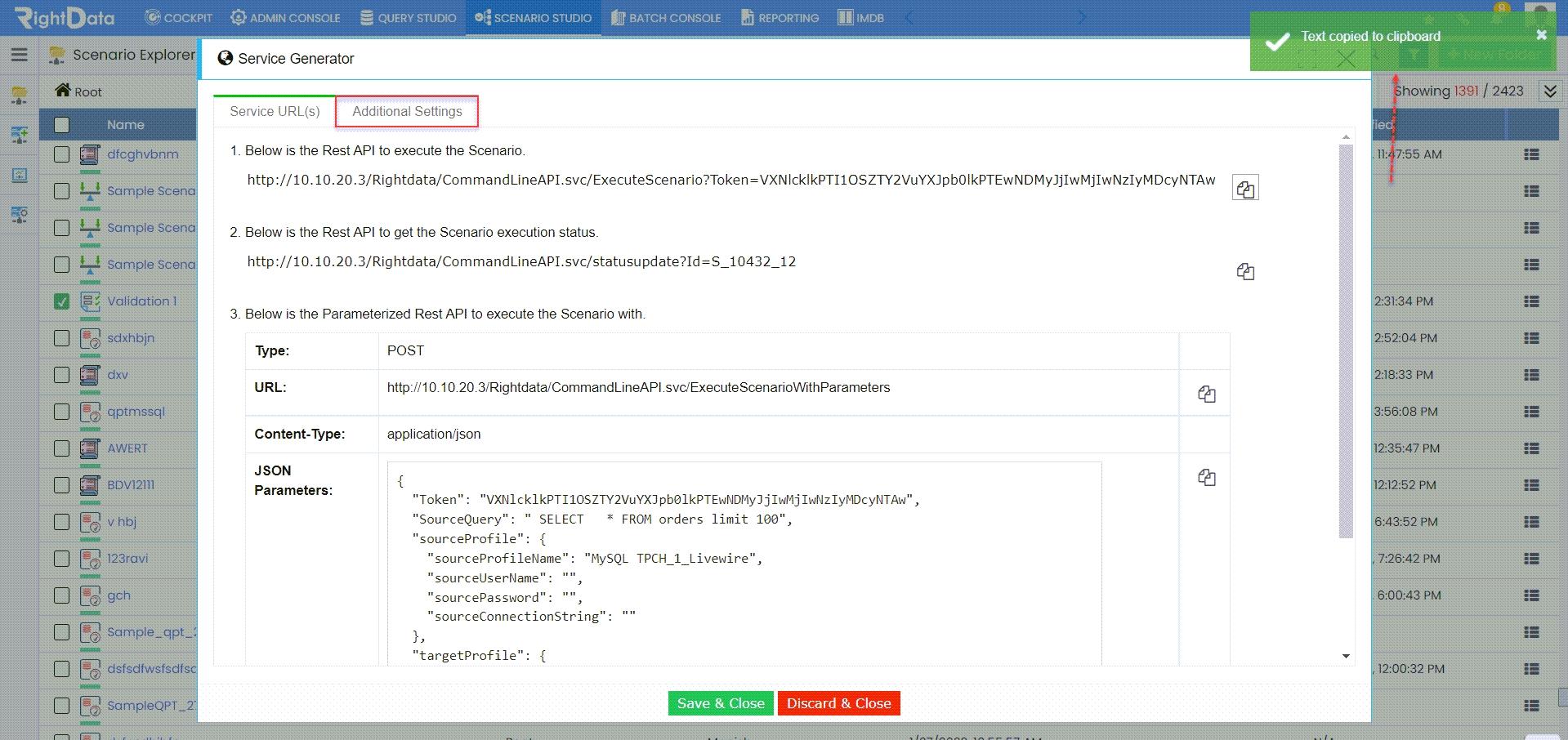Click the dialog vertical scrollbar thumb
This screenshot has height=740, width=1568.
point(1346,341)
